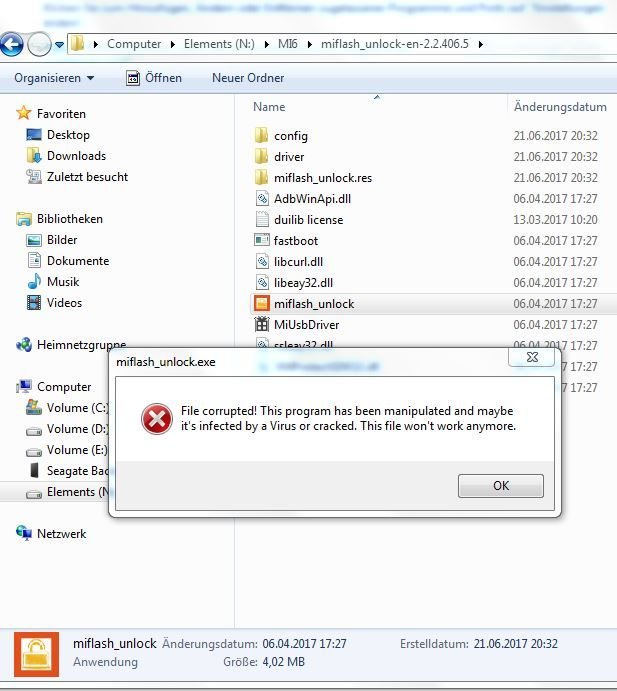
Task: Click Öffnen in the toolbar
Action: point(154,78)
